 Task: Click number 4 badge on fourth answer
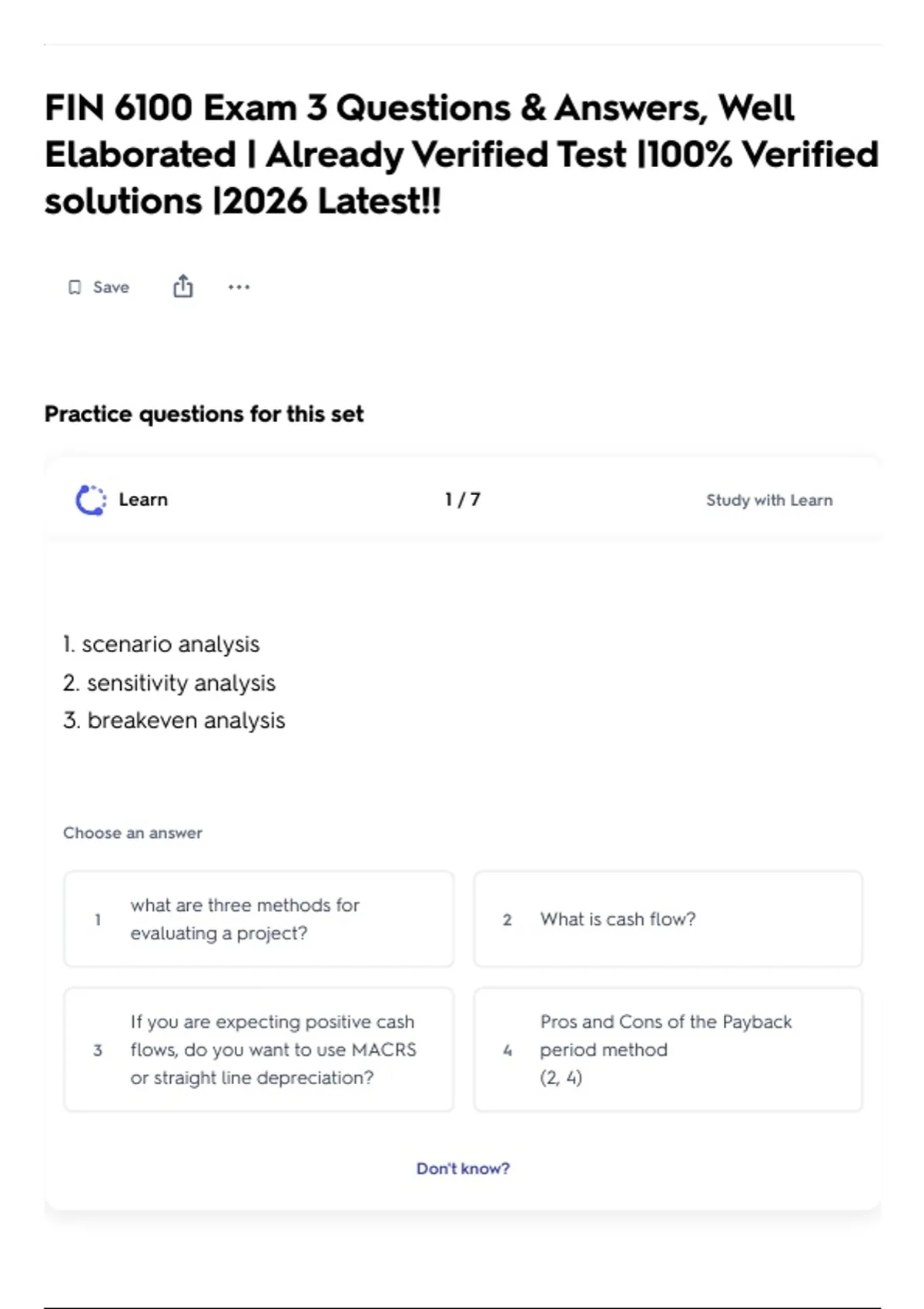tap(507, 1050)
